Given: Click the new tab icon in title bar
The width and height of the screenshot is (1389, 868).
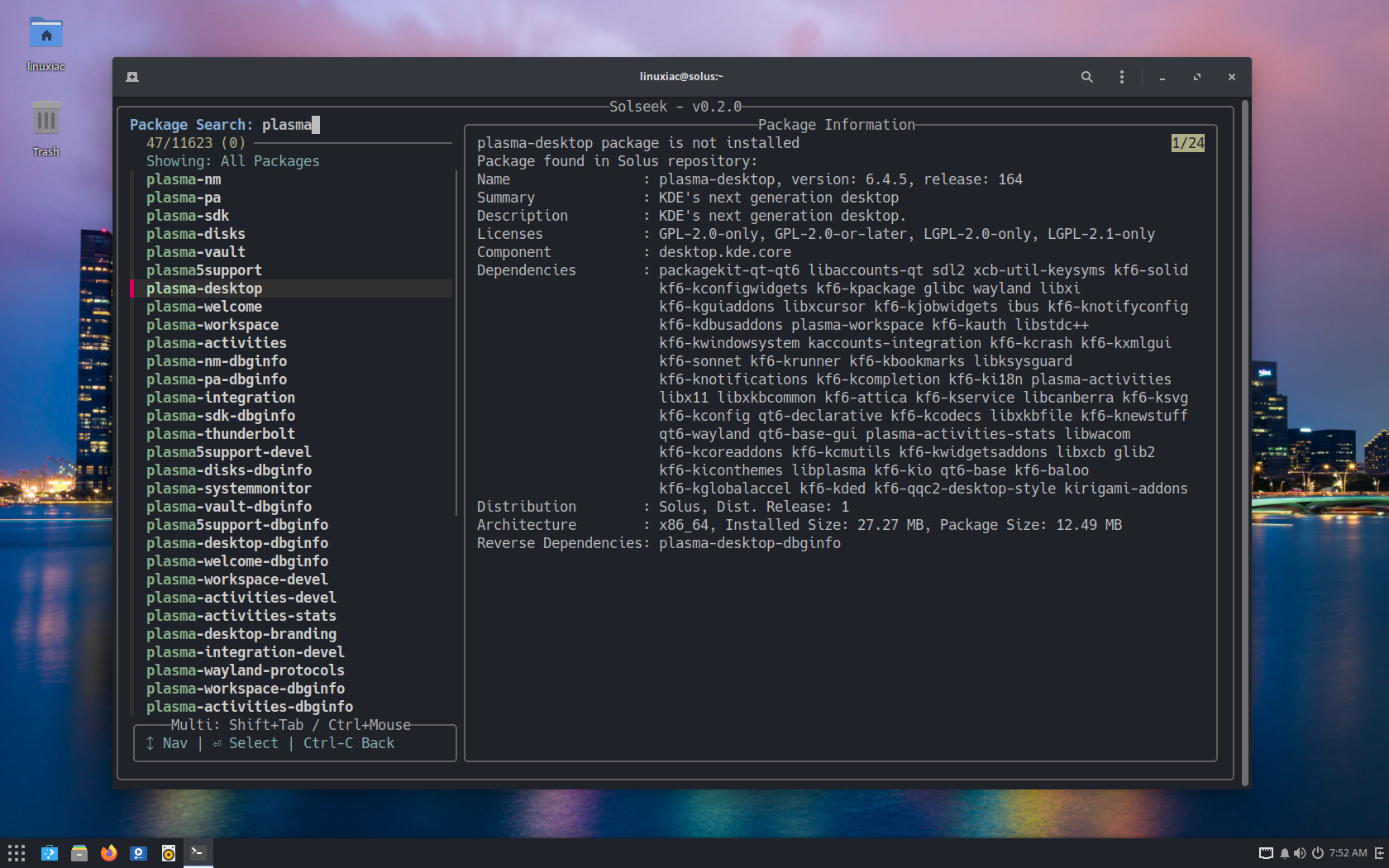Looking at the screenshot, I should [132, 77].
